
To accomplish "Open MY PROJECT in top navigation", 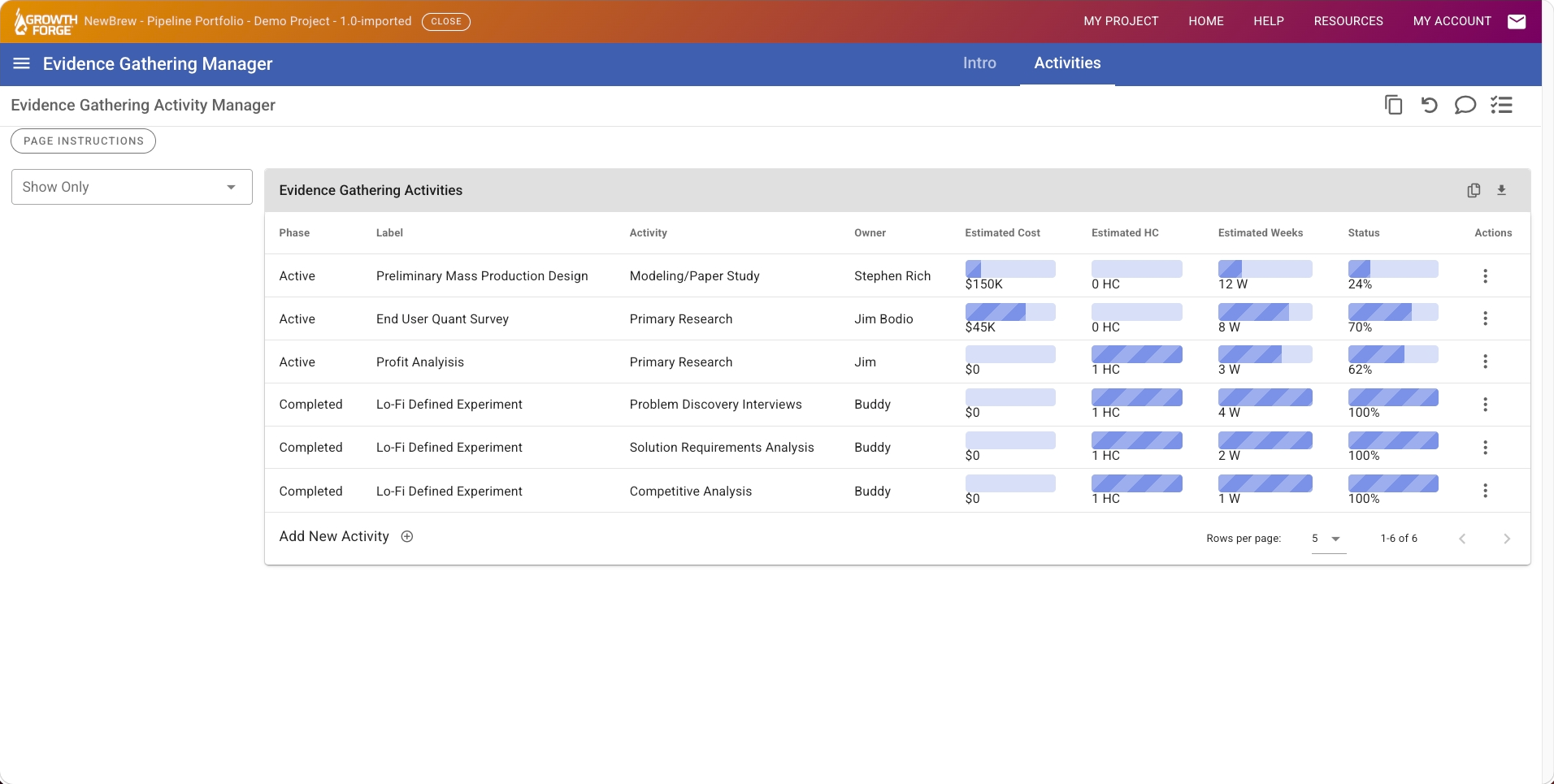I will coord(1121,21).
